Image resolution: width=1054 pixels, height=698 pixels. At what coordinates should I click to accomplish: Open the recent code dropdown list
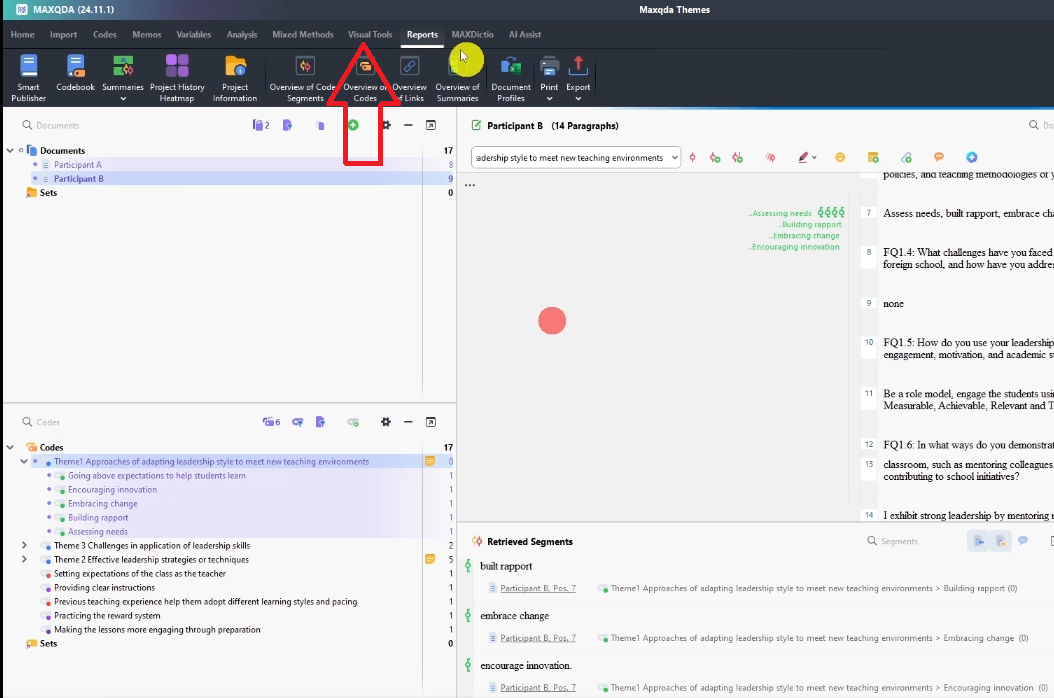[675, 158]
